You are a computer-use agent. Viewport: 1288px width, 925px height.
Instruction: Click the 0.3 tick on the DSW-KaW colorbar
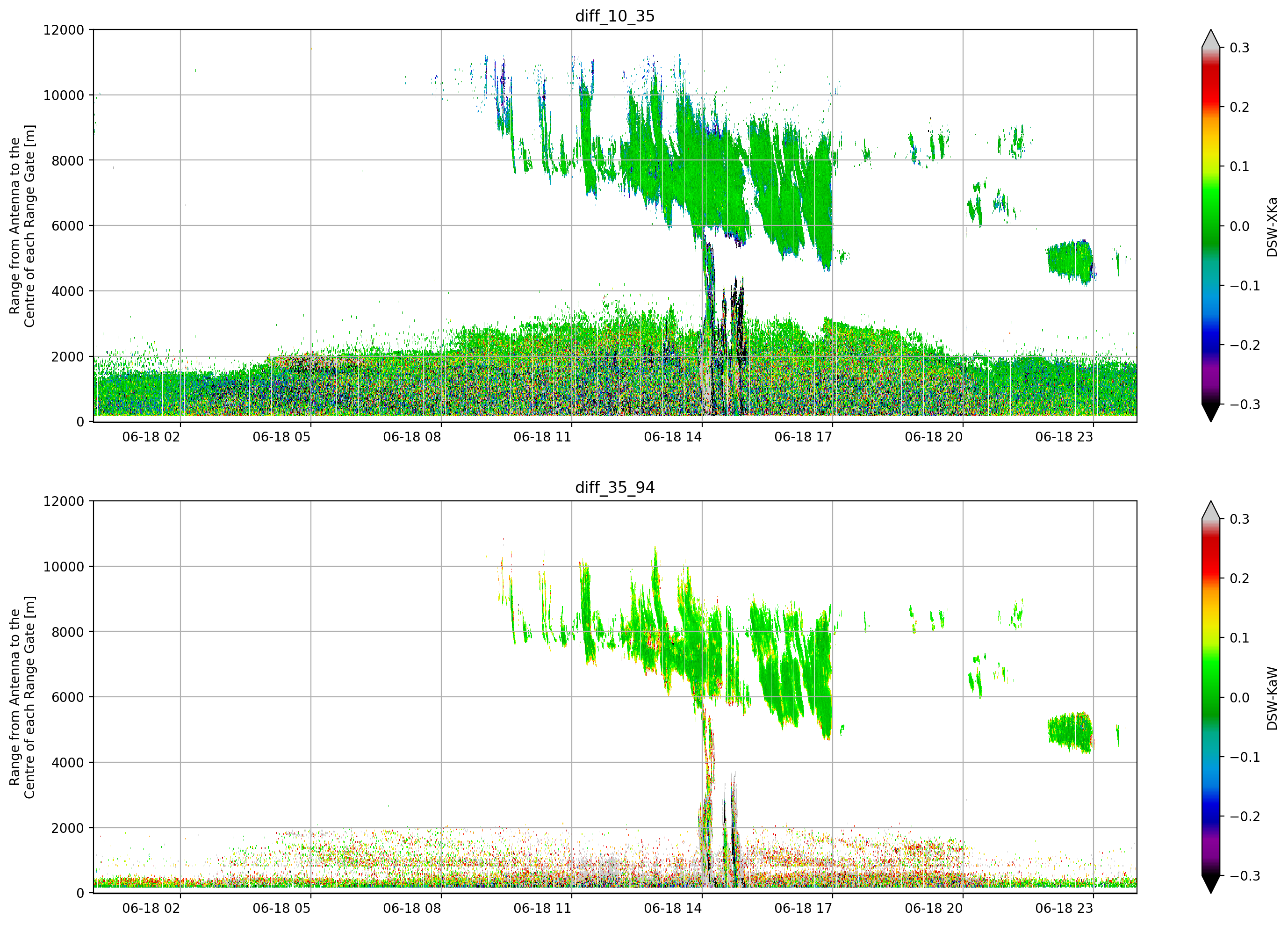pyautogui.click(x=1240, y=519)
